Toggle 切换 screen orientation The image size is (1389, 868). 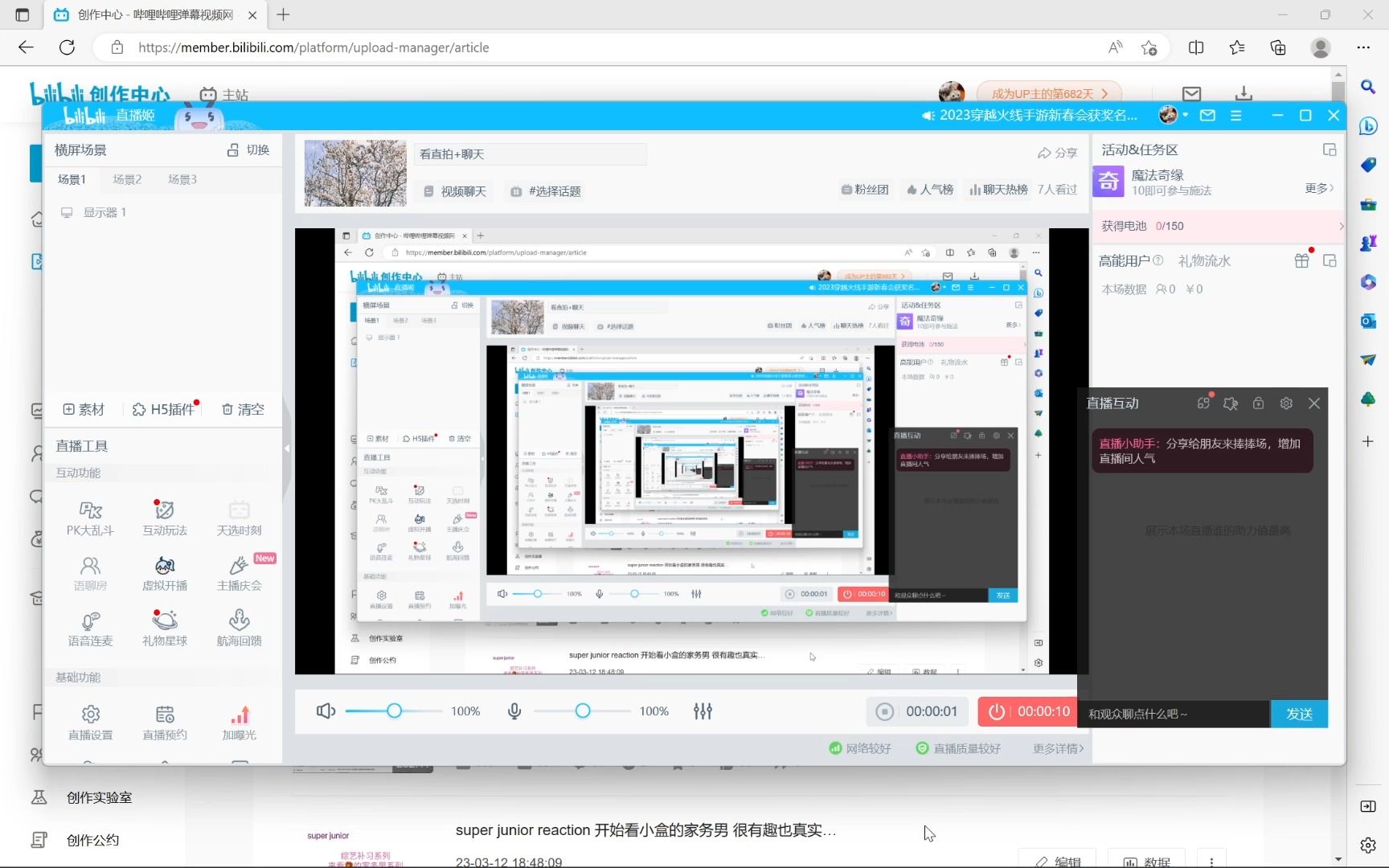(248, 150)
